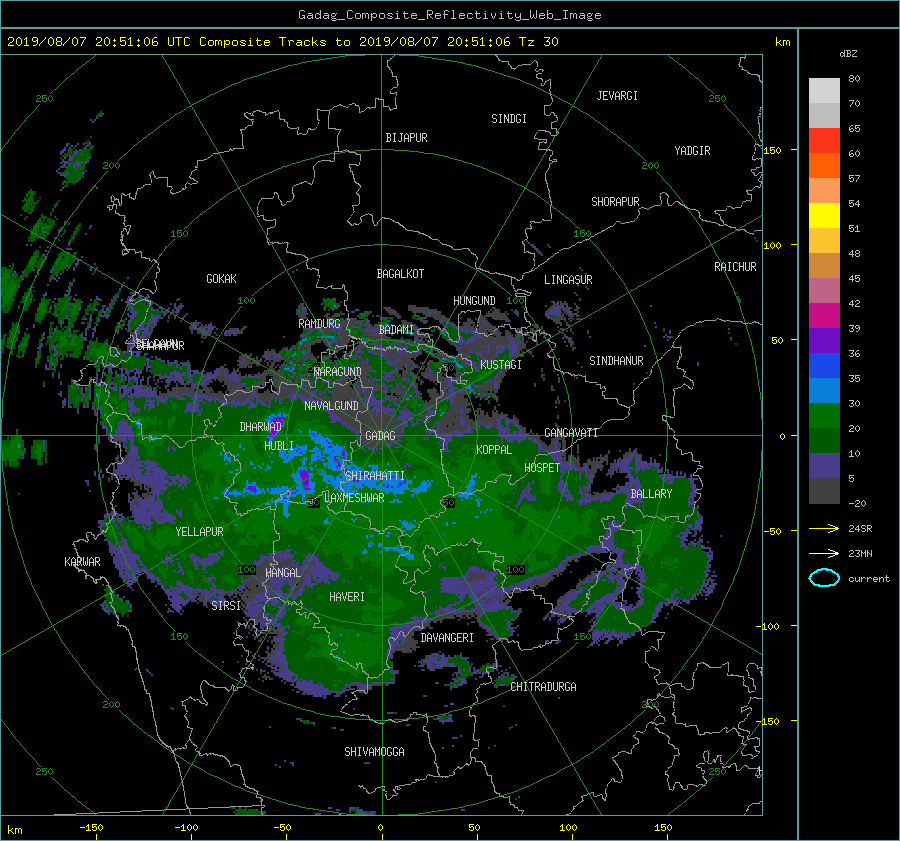Click the BALLARY city label
This screenshot has height=841, width=900.
tap(651, 494)
